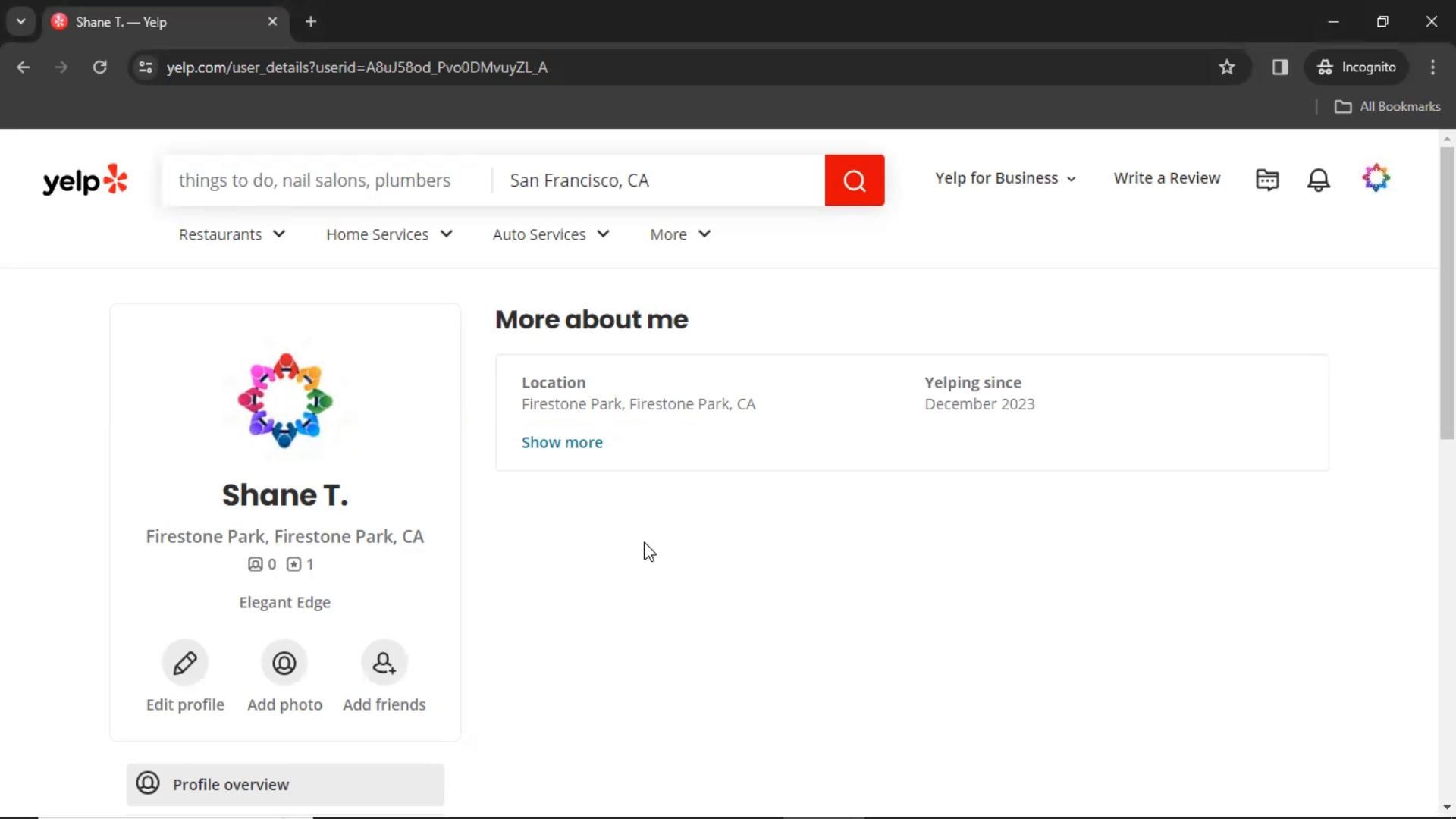Click the Add photo icon
The width and height of the screenshot is (1456, 819).
[284, 663]
